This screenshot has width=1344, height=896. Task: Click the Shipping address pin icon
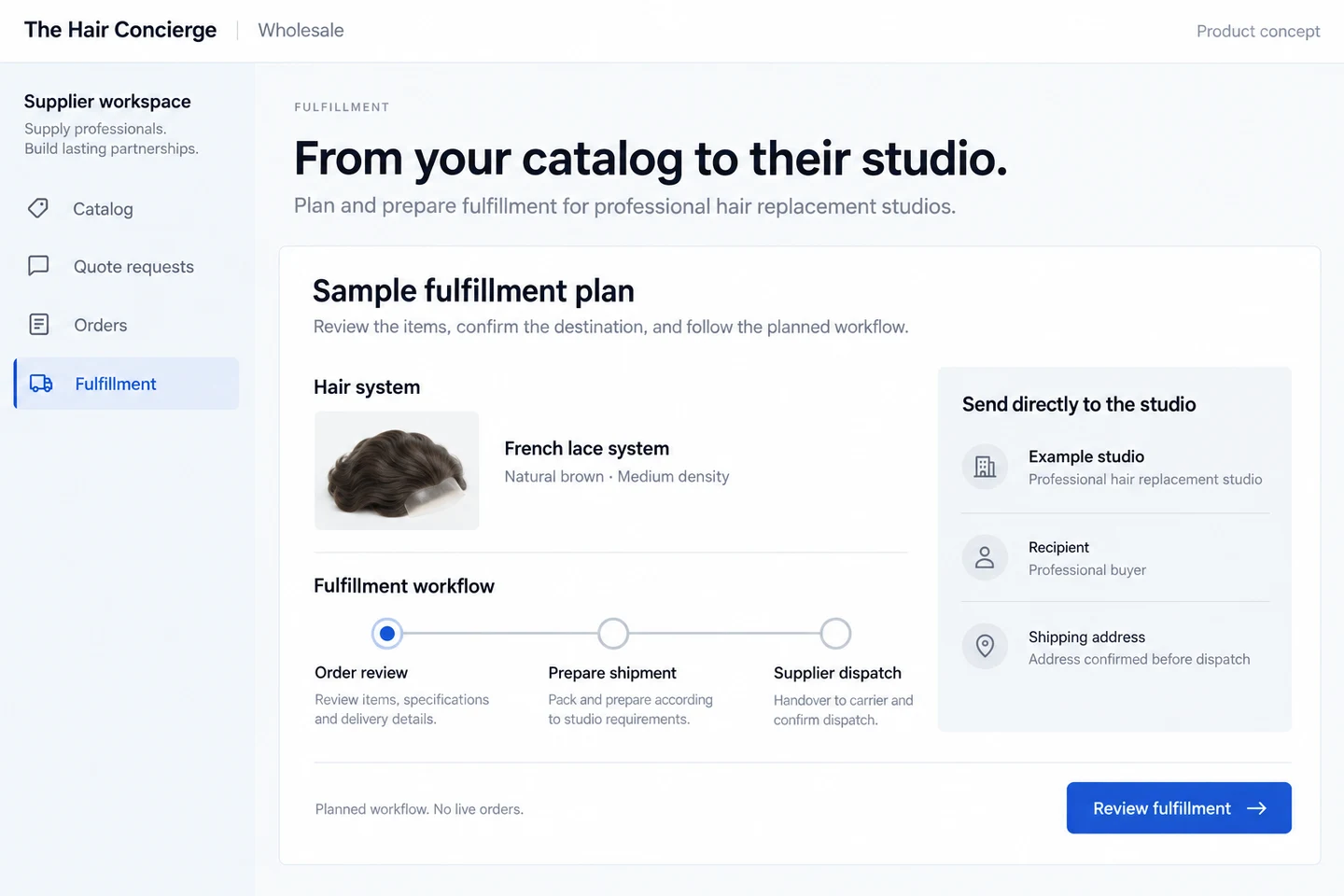(x=985, y=646)
